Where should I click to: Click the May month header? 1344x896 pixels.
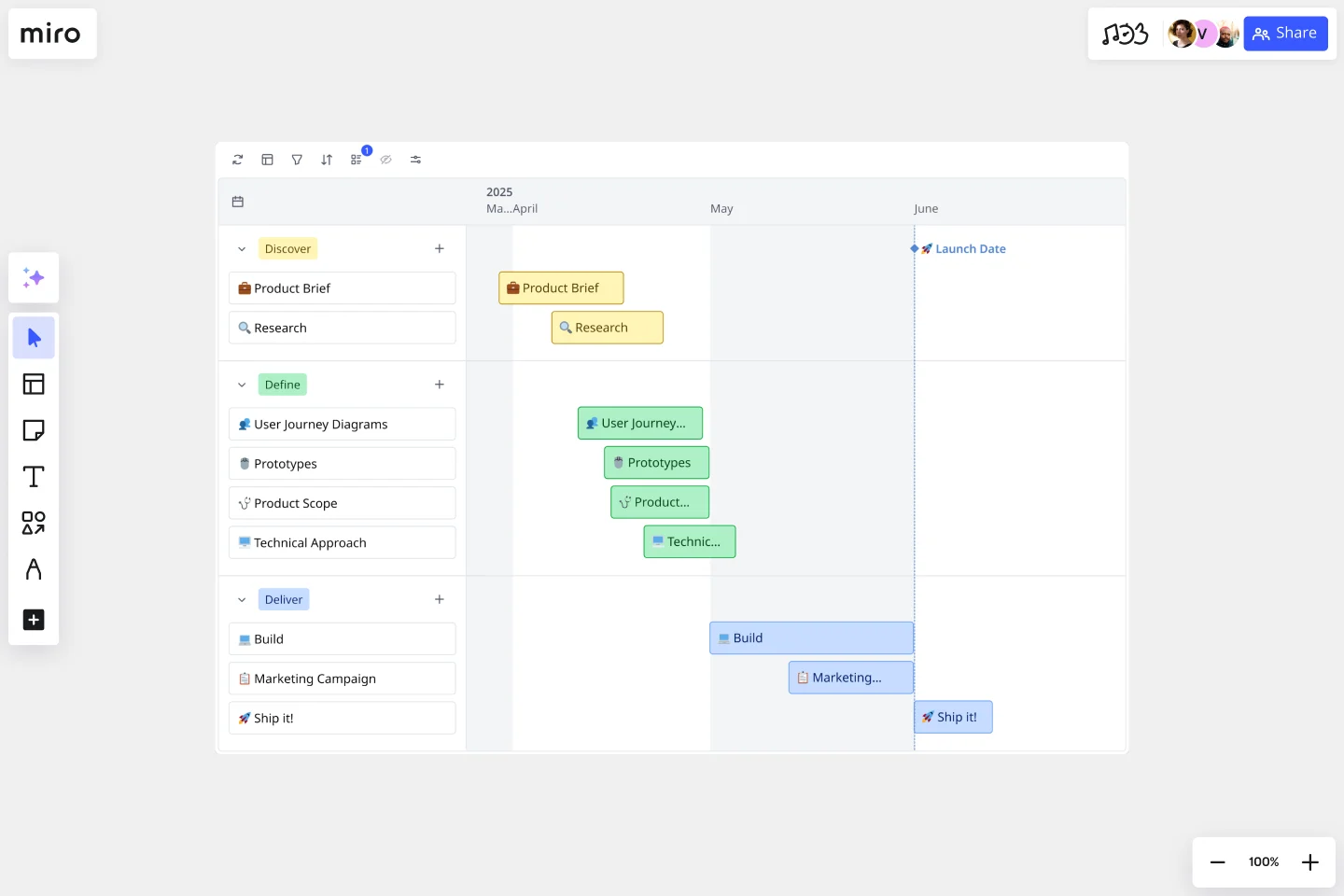[721, 209]
